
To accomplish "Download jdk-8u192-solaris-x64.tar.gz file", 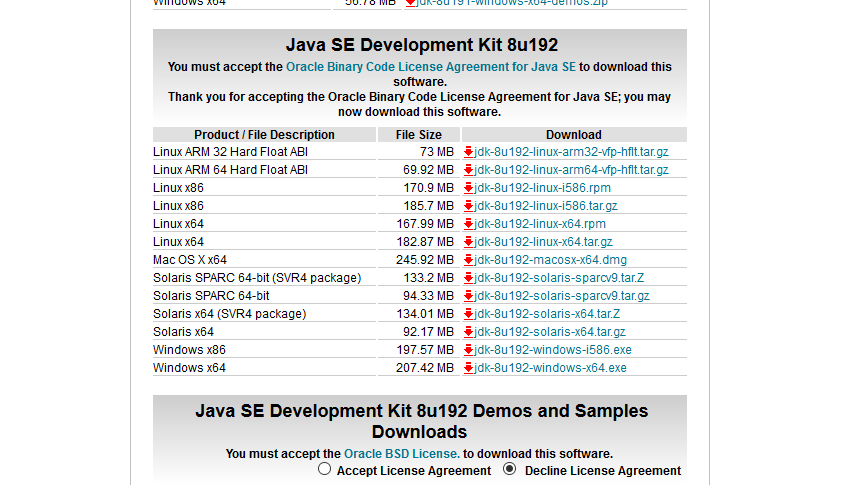I will coord(550,332).
